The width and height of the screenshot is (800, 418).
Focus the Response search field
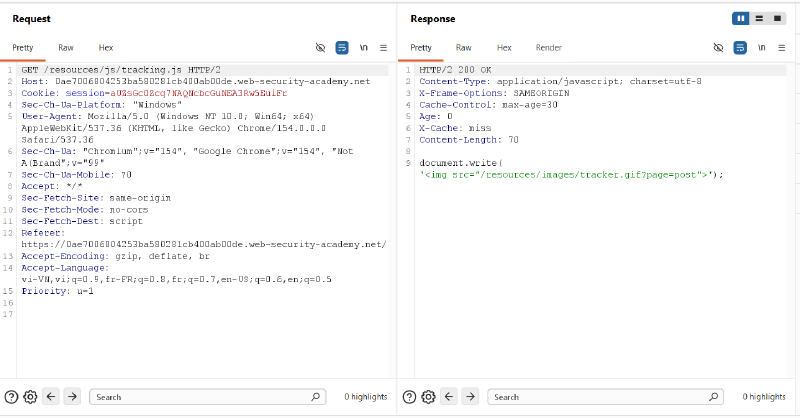tap(605, 397)
